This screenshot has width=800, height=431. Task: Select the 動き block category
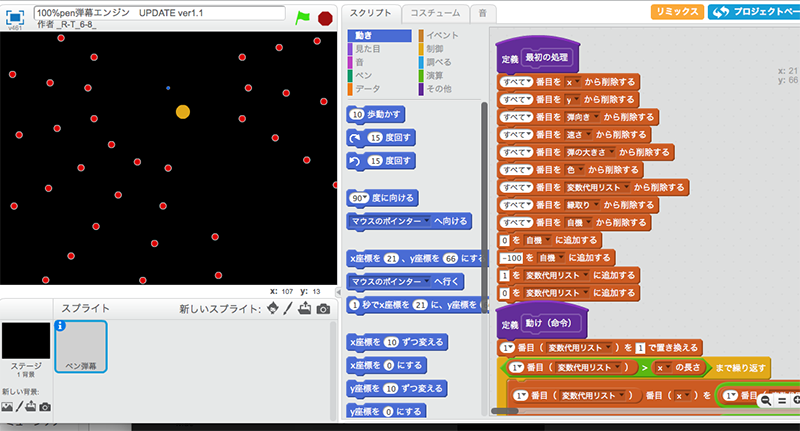tap(380, 35)
